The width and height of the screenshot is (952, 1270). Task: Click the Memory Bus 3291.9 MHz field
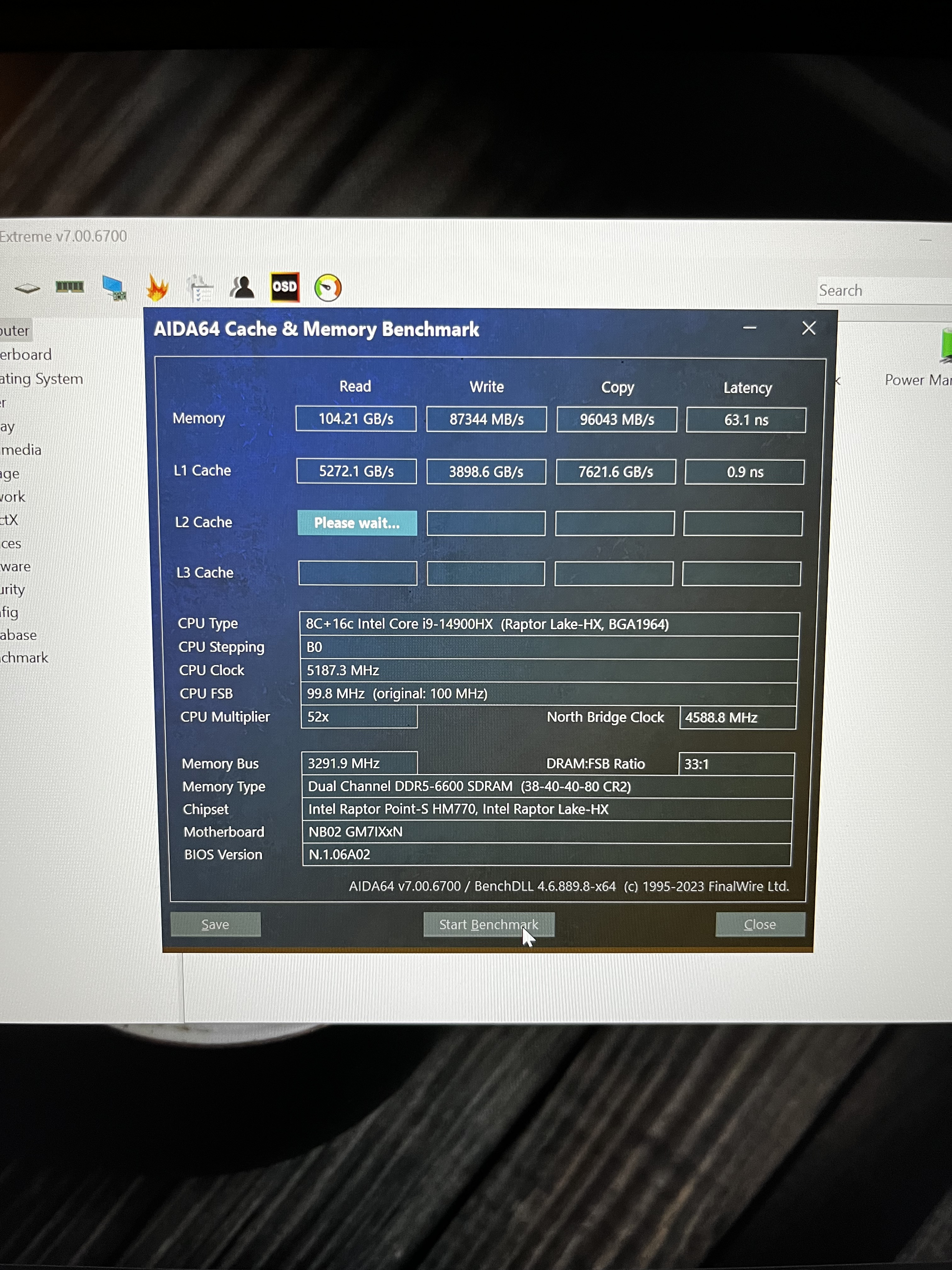[360, 764]
